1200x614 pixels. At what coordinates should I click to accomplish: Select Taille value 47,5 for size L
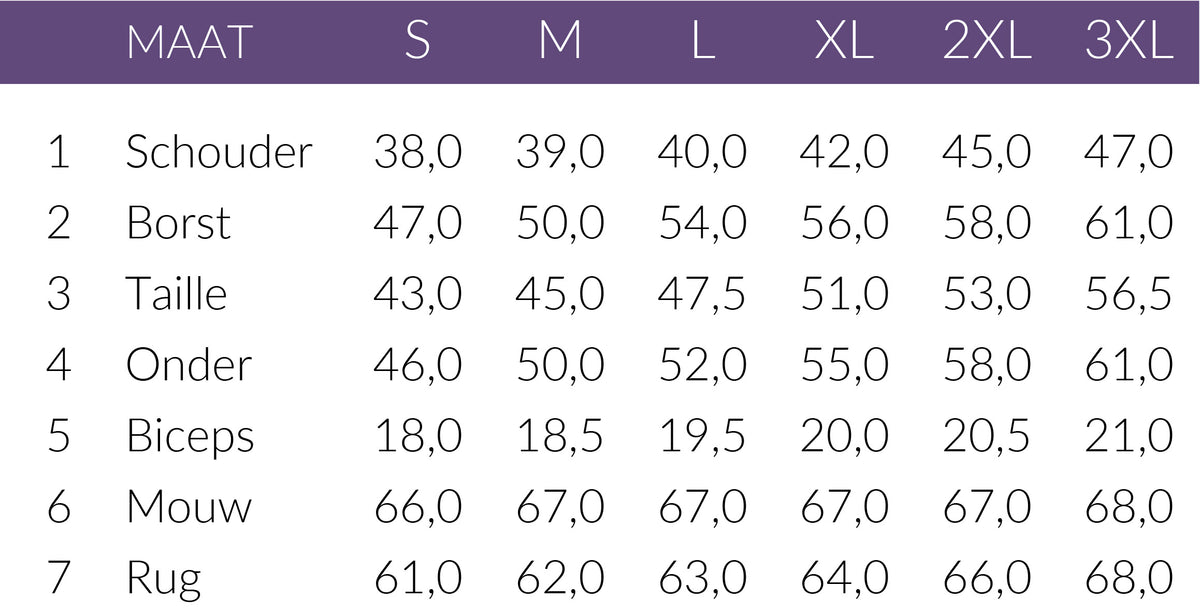tap(702, 294)
